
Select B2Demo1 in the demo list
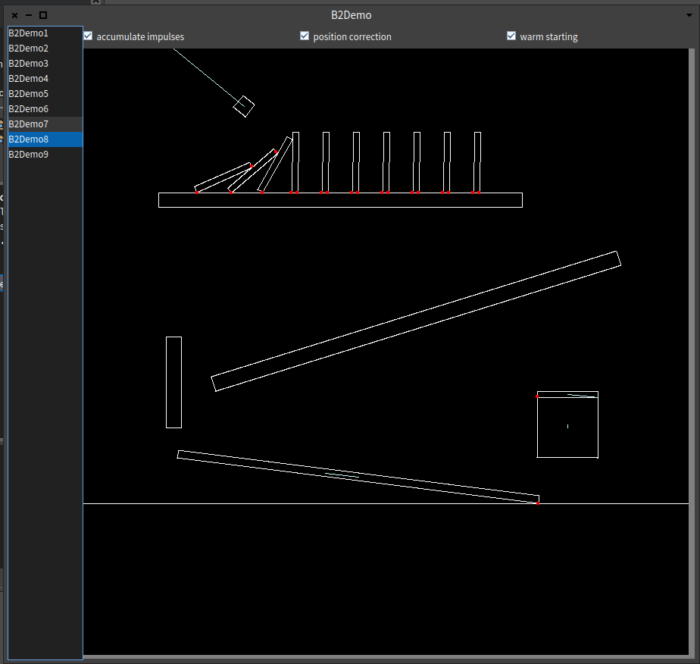(x=45, y=33)
